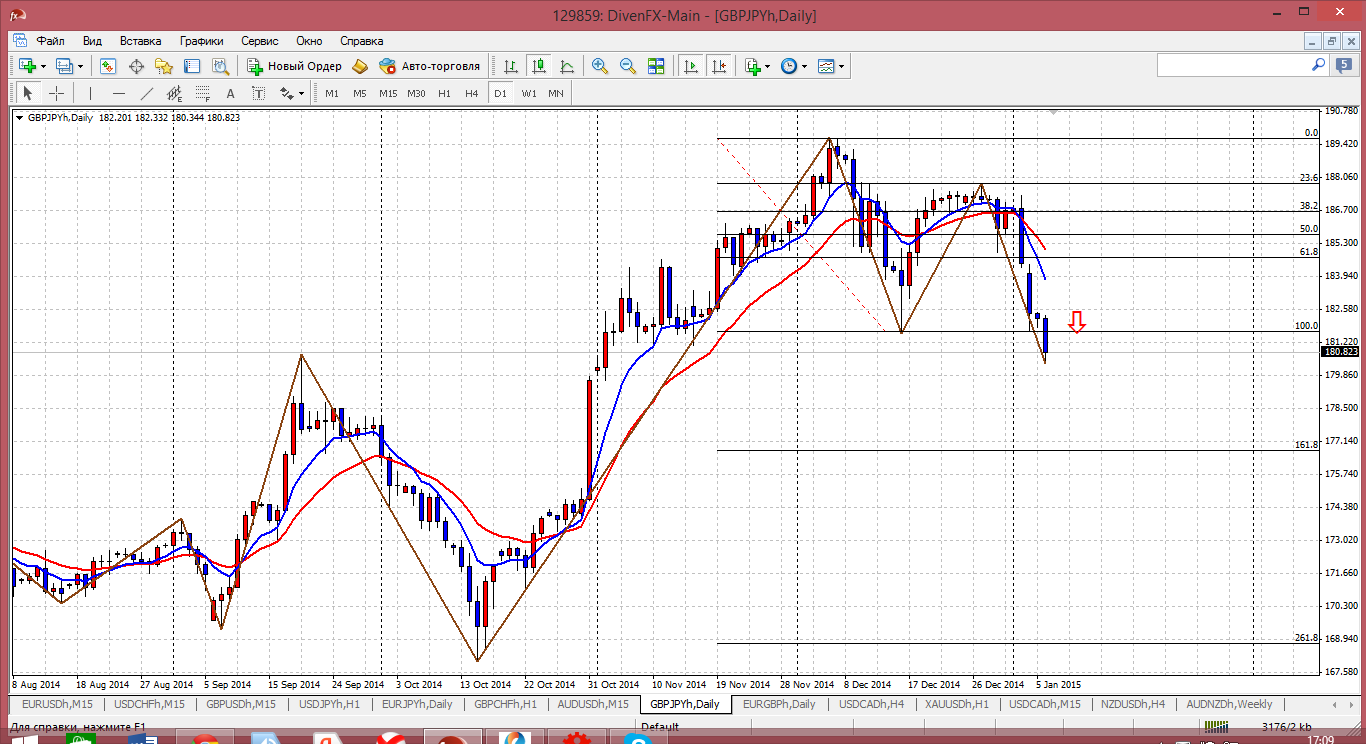The height and width of the screenshot is (744, 1369).
Task: Enable Авто-торговля button
Action: pos(430,66)
